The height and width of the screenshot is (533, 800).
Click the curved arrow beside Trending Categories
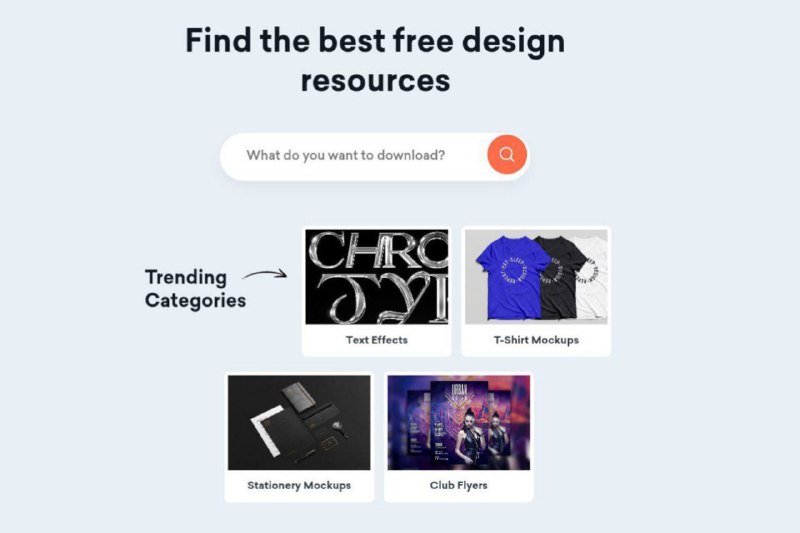265,274
